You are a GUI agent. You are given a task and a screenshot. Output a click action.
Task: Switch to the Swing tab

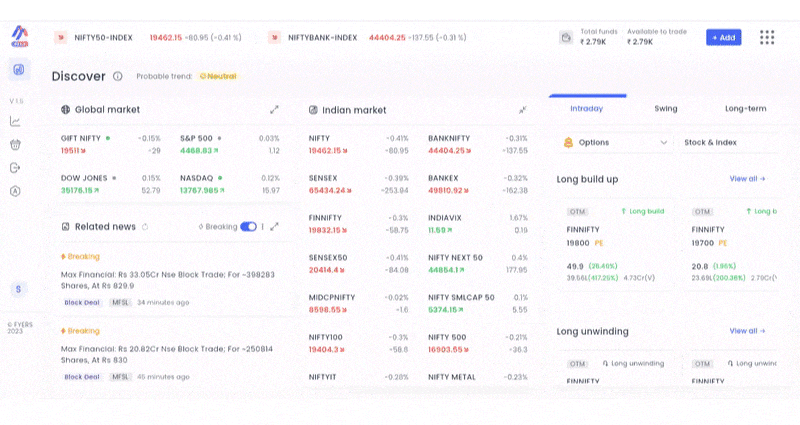[666, 109]
